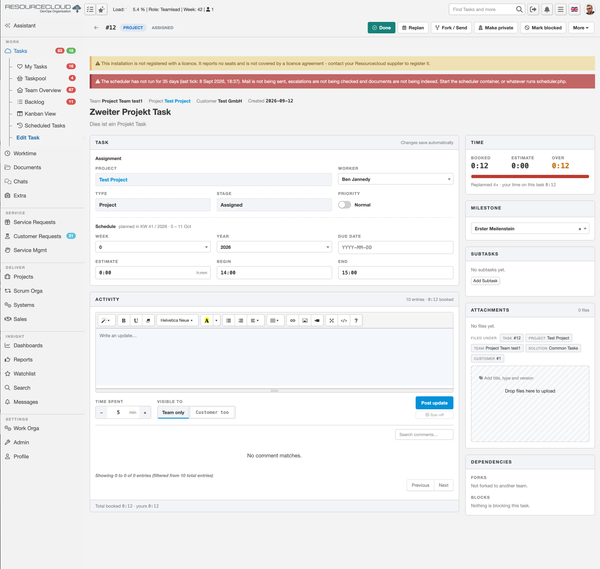Click the red time progress bar
600x569 pixels.
530,176
